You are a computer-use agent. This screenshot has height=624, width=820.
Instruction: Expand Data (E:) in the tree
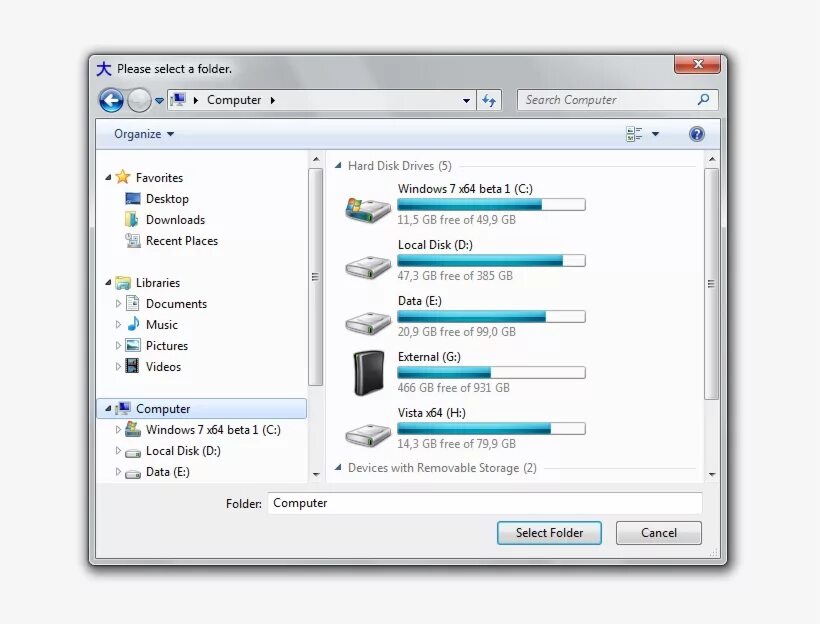pos(118,471)
